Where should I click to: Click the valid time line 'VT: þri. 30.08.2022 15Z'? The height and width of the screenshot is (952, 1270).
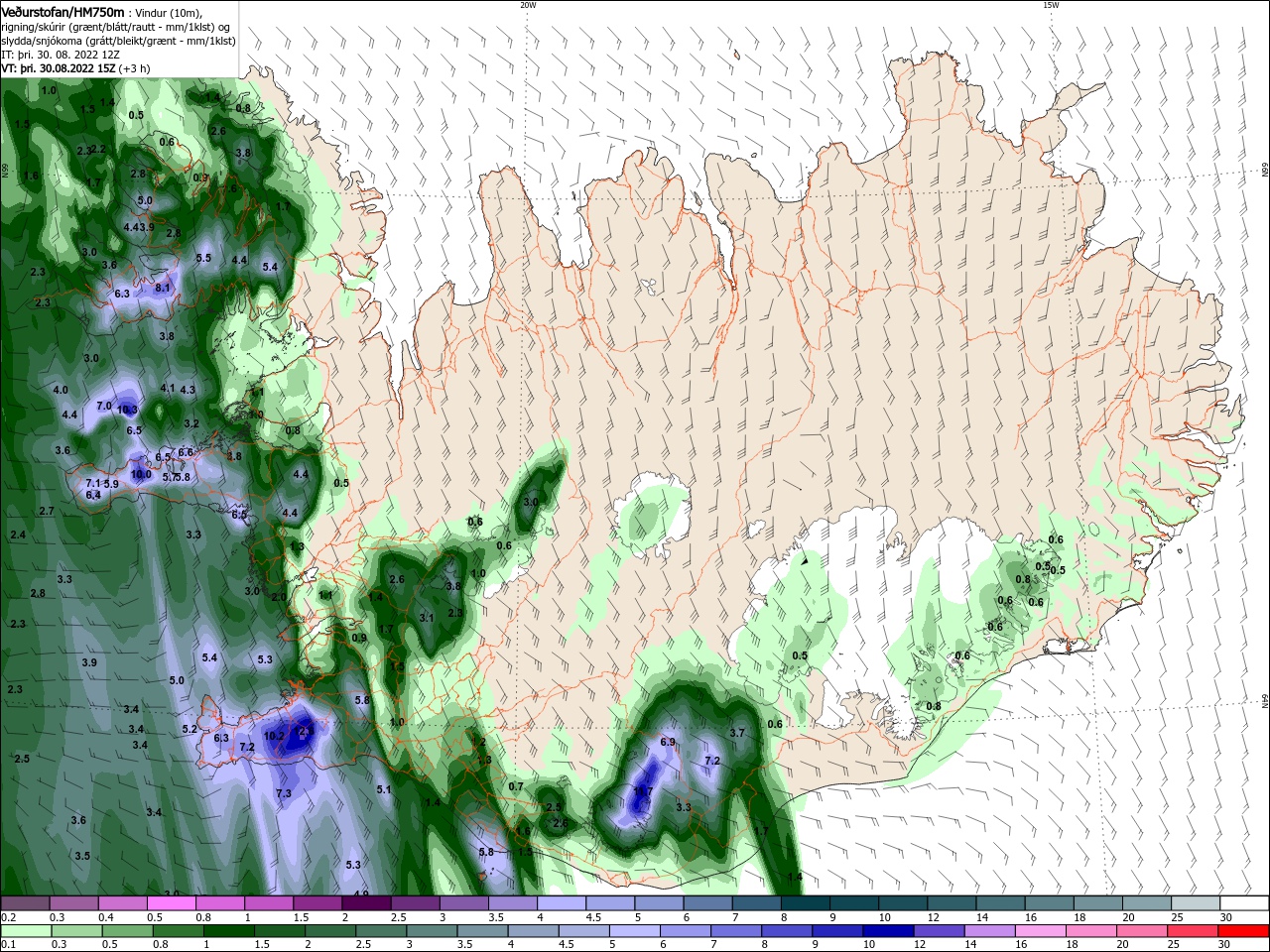pyautogui.click(x=59, y=68)
